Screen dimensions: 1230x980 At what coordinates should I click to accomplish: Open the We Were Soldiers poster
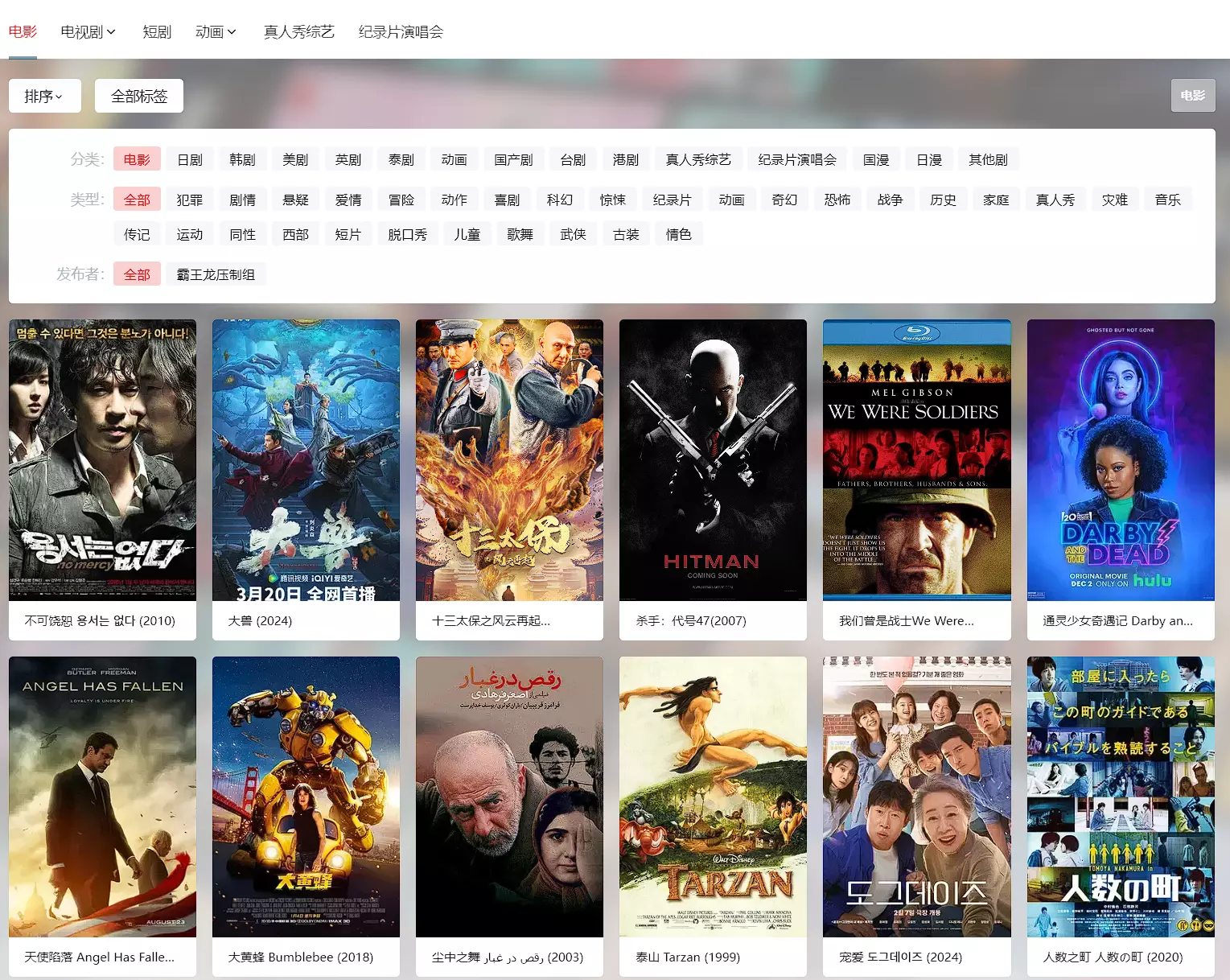tap(916, 459)
